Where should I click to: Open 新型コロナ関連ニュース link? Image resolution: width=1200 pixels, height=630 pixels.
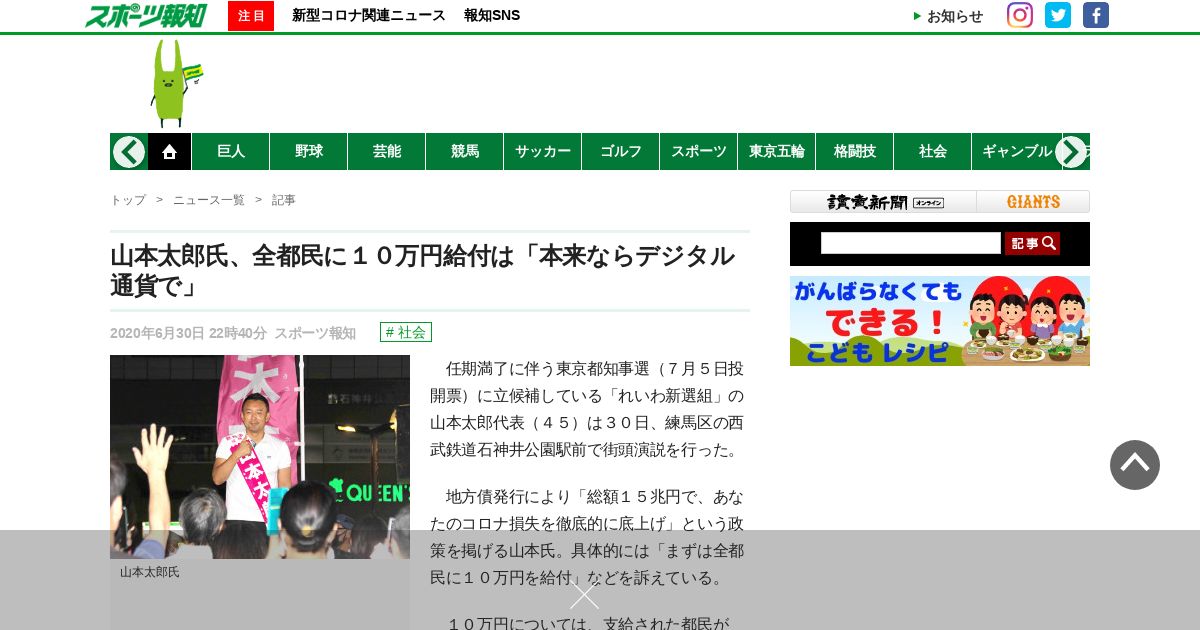click(369, 16)
